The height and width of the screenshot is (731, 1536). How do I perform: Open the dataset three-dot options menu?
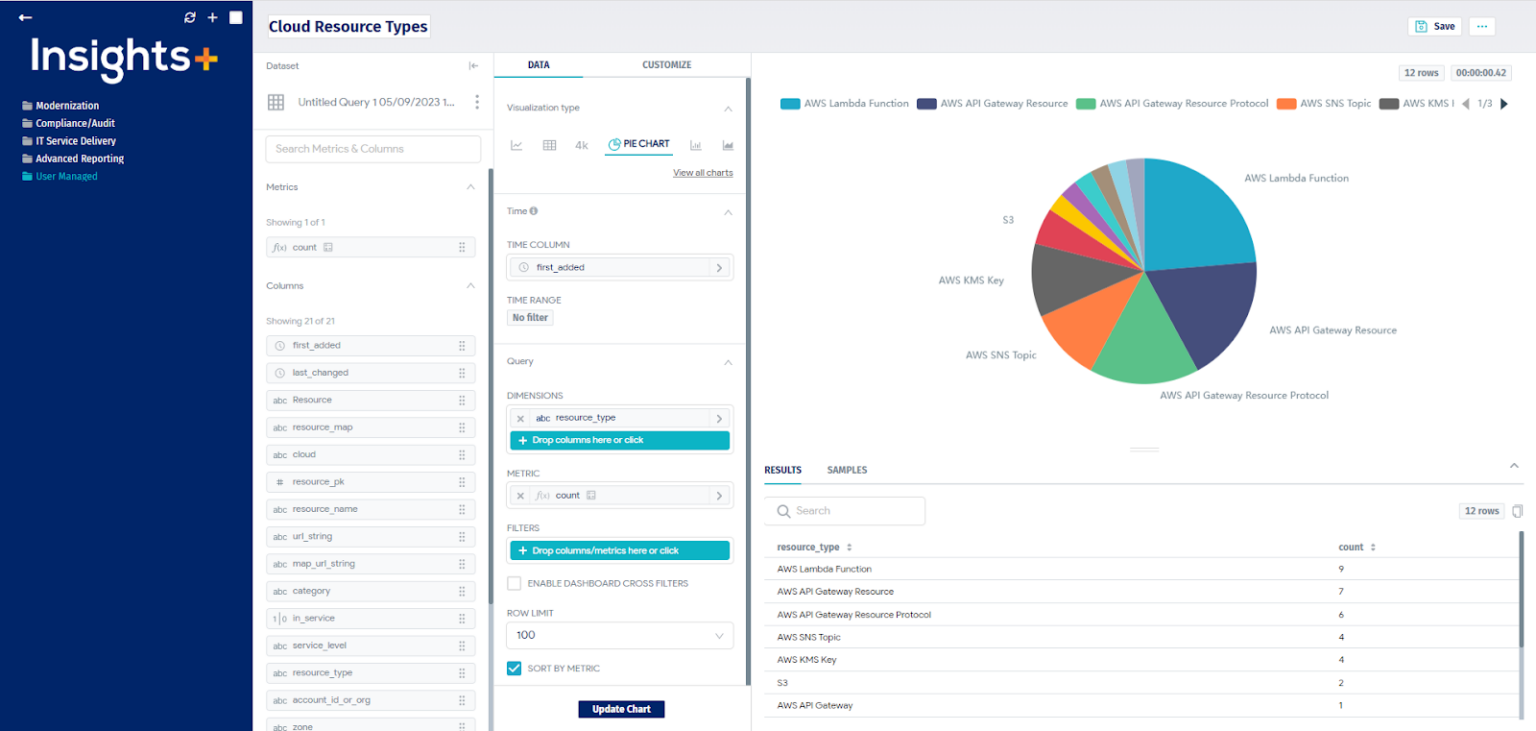click(477, 102)
